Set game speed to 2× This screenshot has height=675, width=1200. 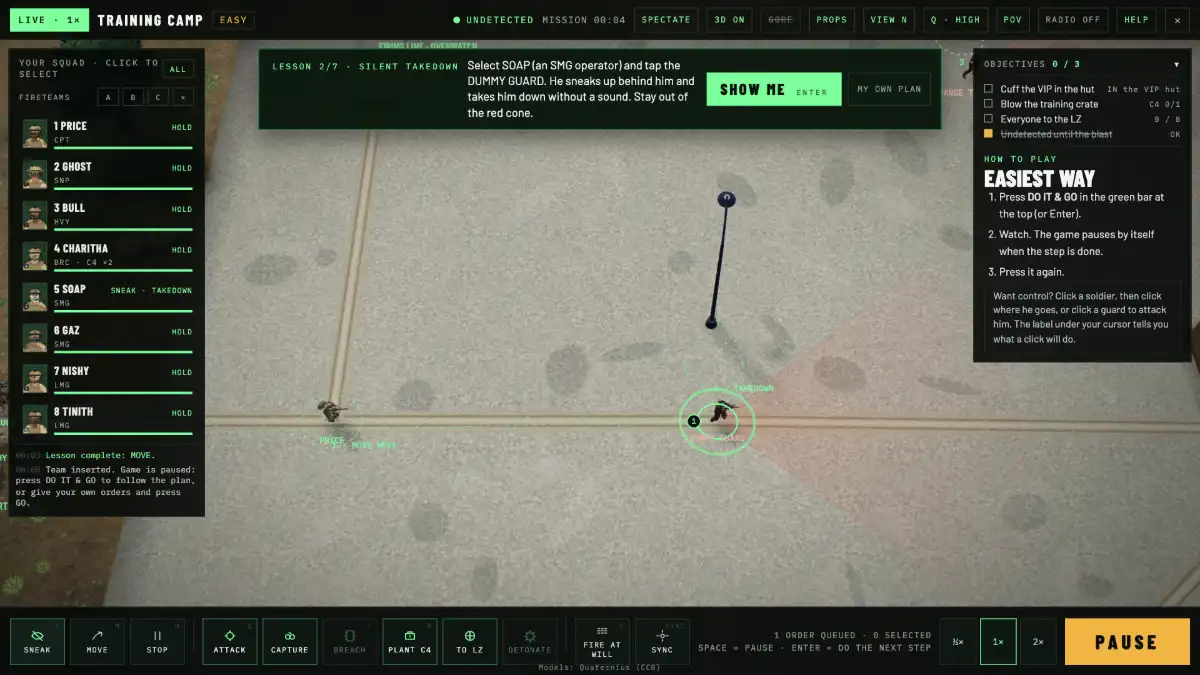[x=1037, y=641]
